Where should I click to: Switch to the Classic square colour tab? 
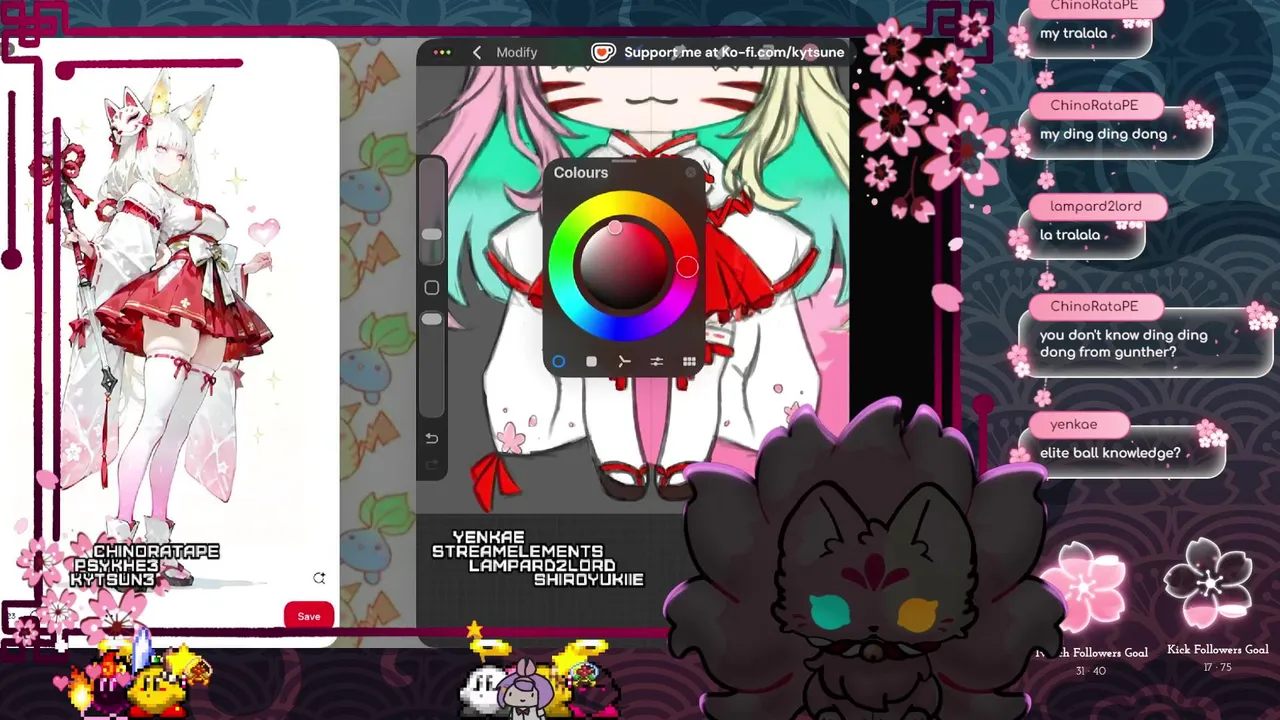[591, 361]
